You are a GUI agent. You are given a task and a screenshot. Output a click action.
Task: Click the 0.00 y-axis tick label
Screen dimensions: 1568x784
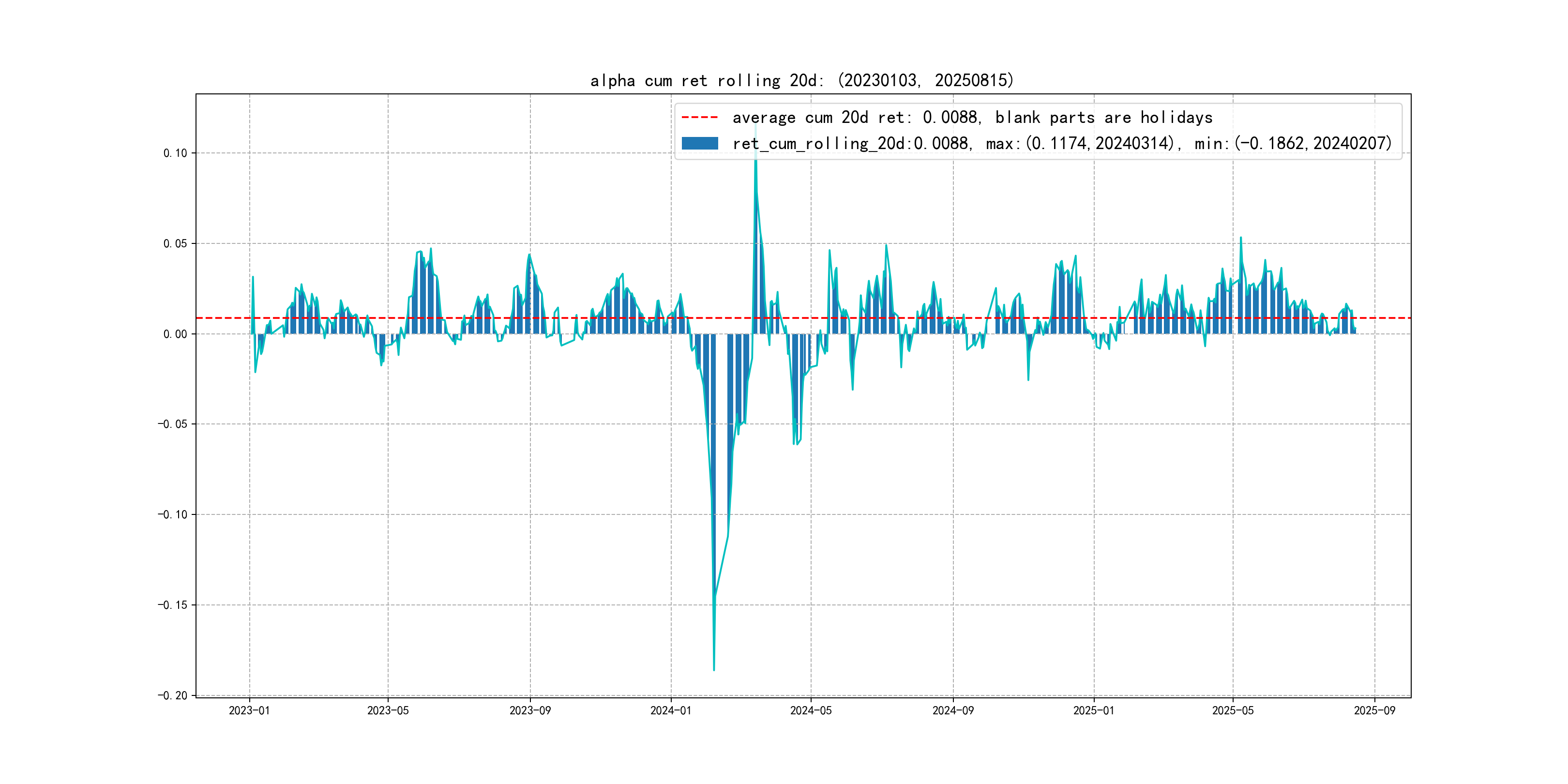(175, 334)
